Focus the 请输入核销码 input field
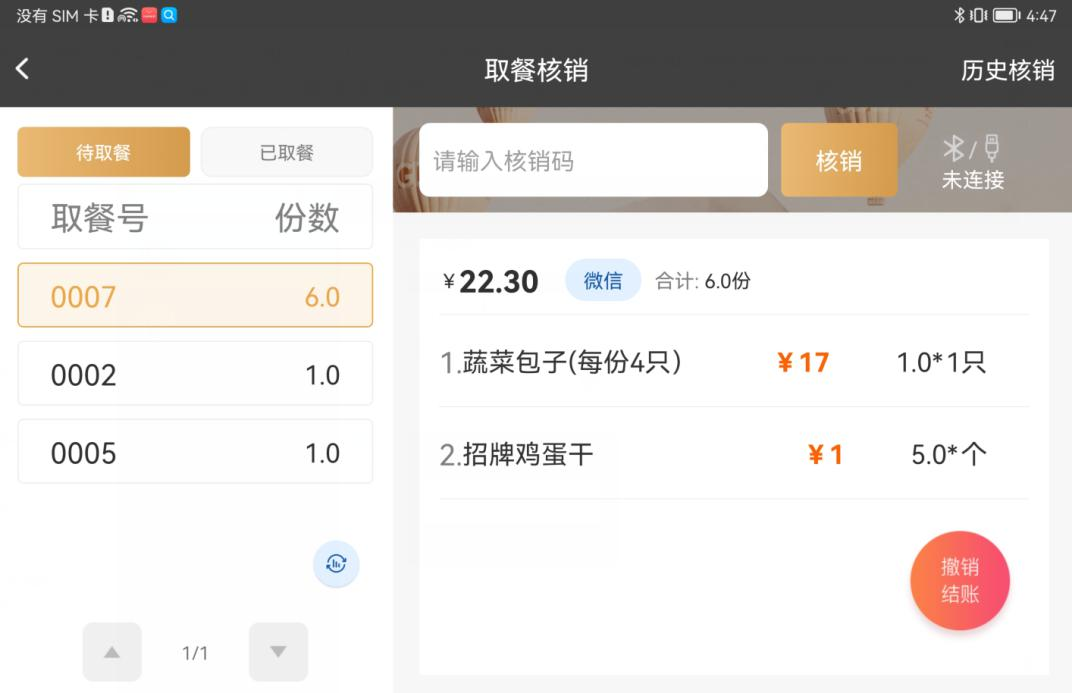Viewport: 1072px width, 693px height. [593, 161]
